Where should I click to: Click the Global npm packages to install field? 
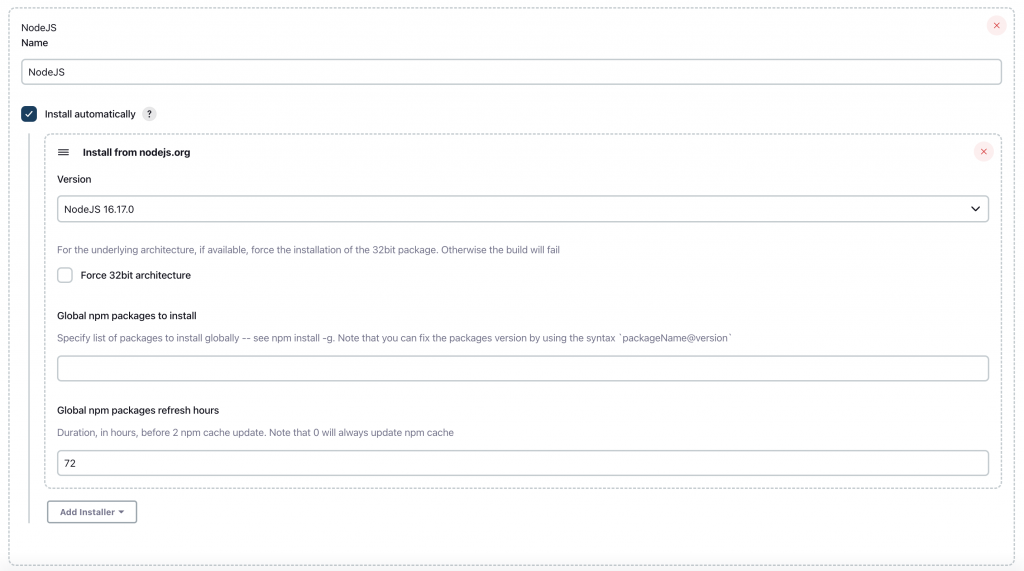tap(522, 368)
